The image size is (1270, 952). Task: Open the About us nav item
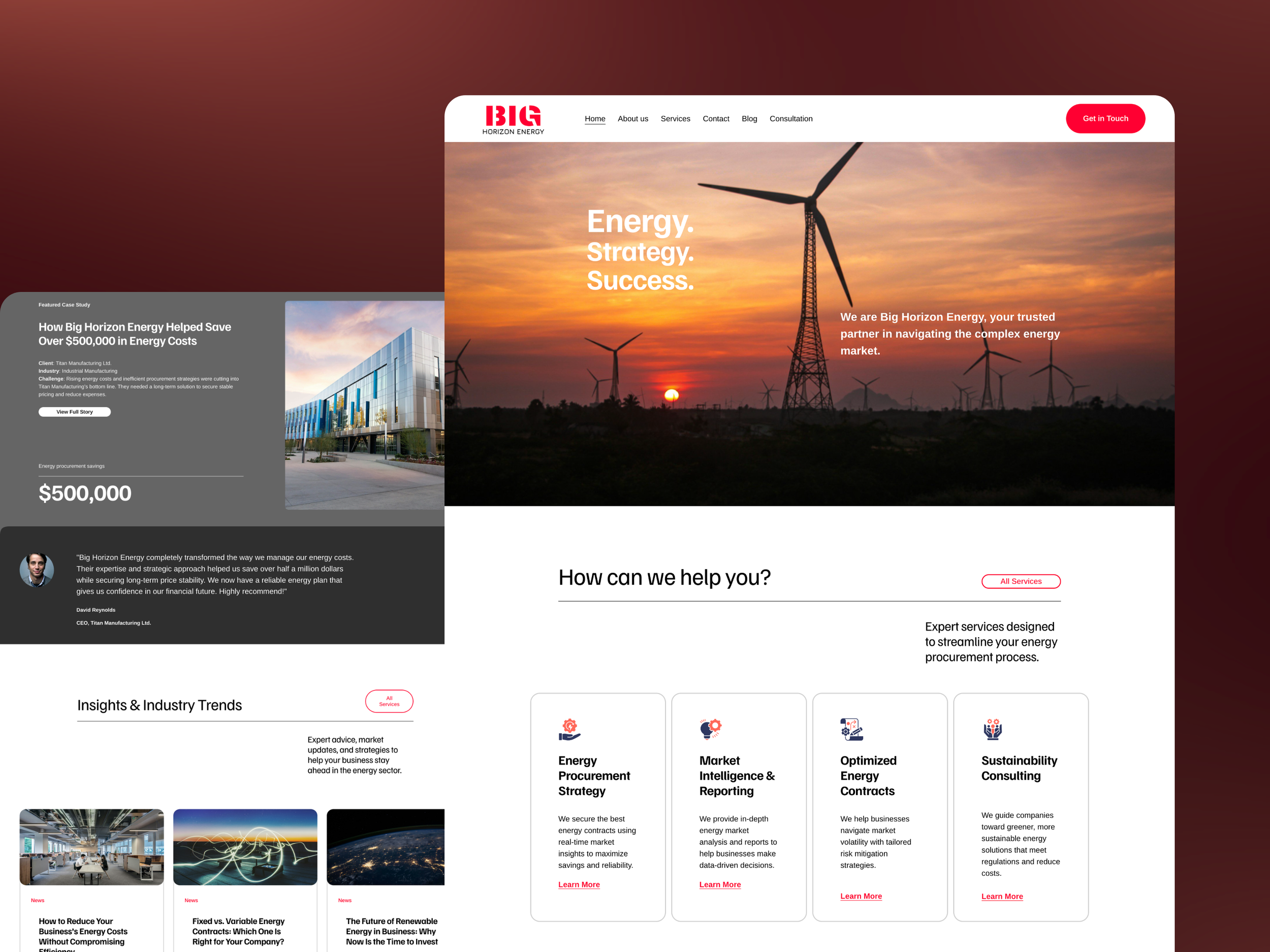[x=632, y=119]
